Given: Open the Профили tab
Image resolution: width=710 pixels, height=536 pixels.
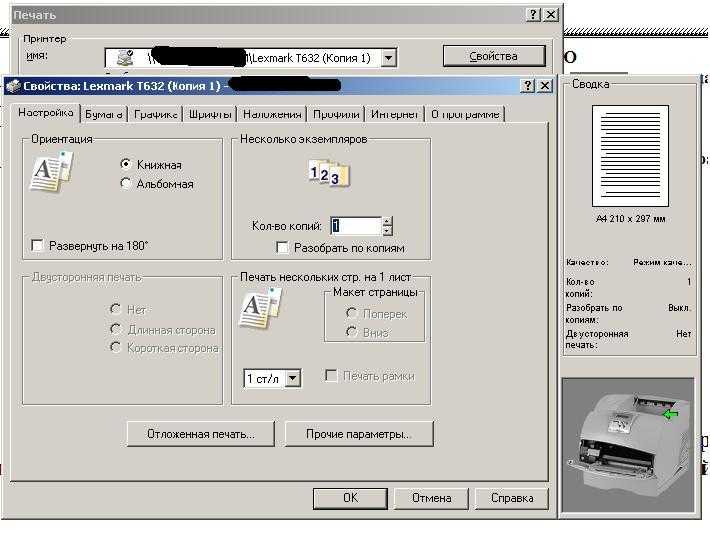Looking at the screenshot, I should 336,114.
